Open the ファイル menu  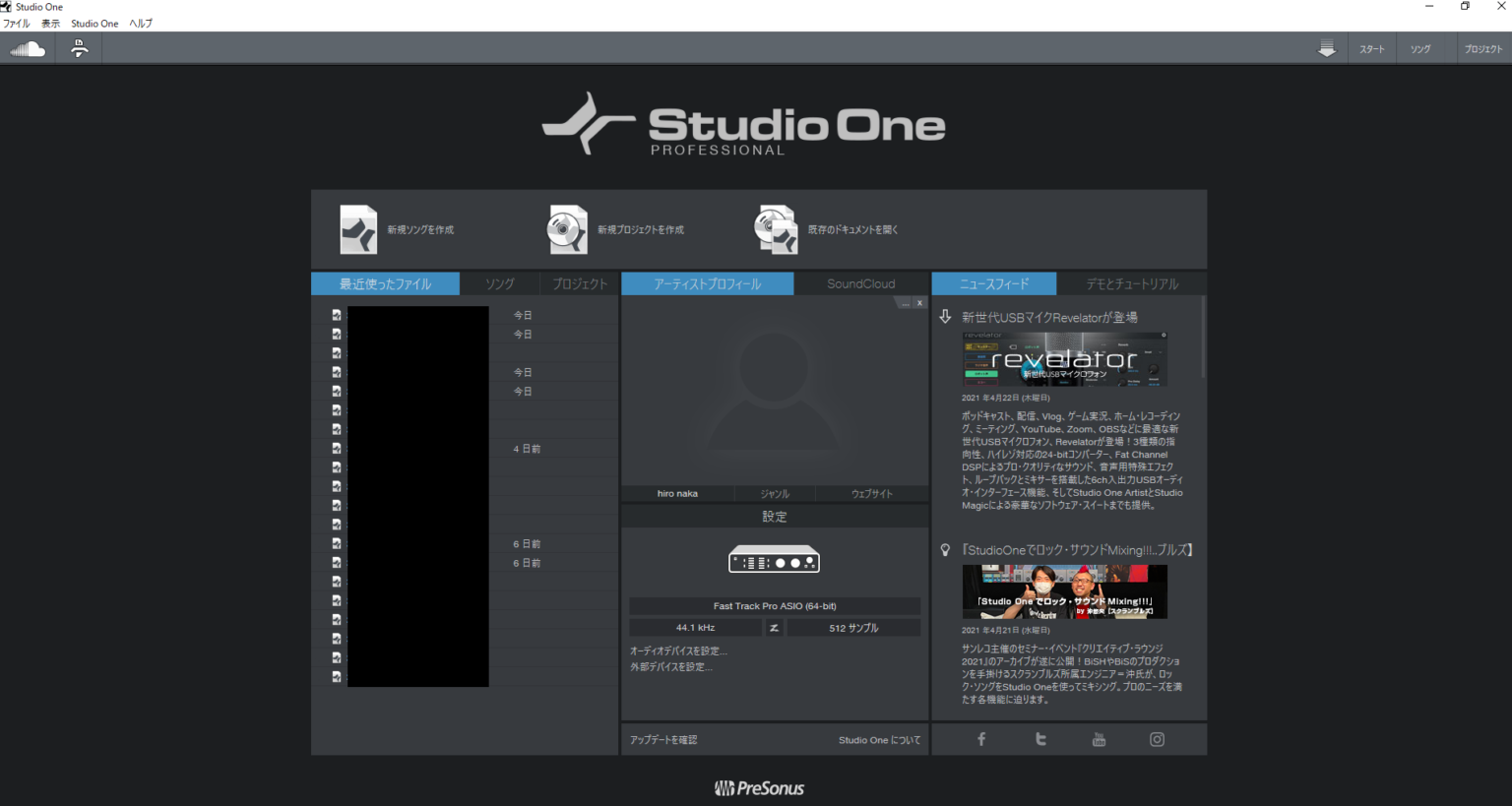16,23
